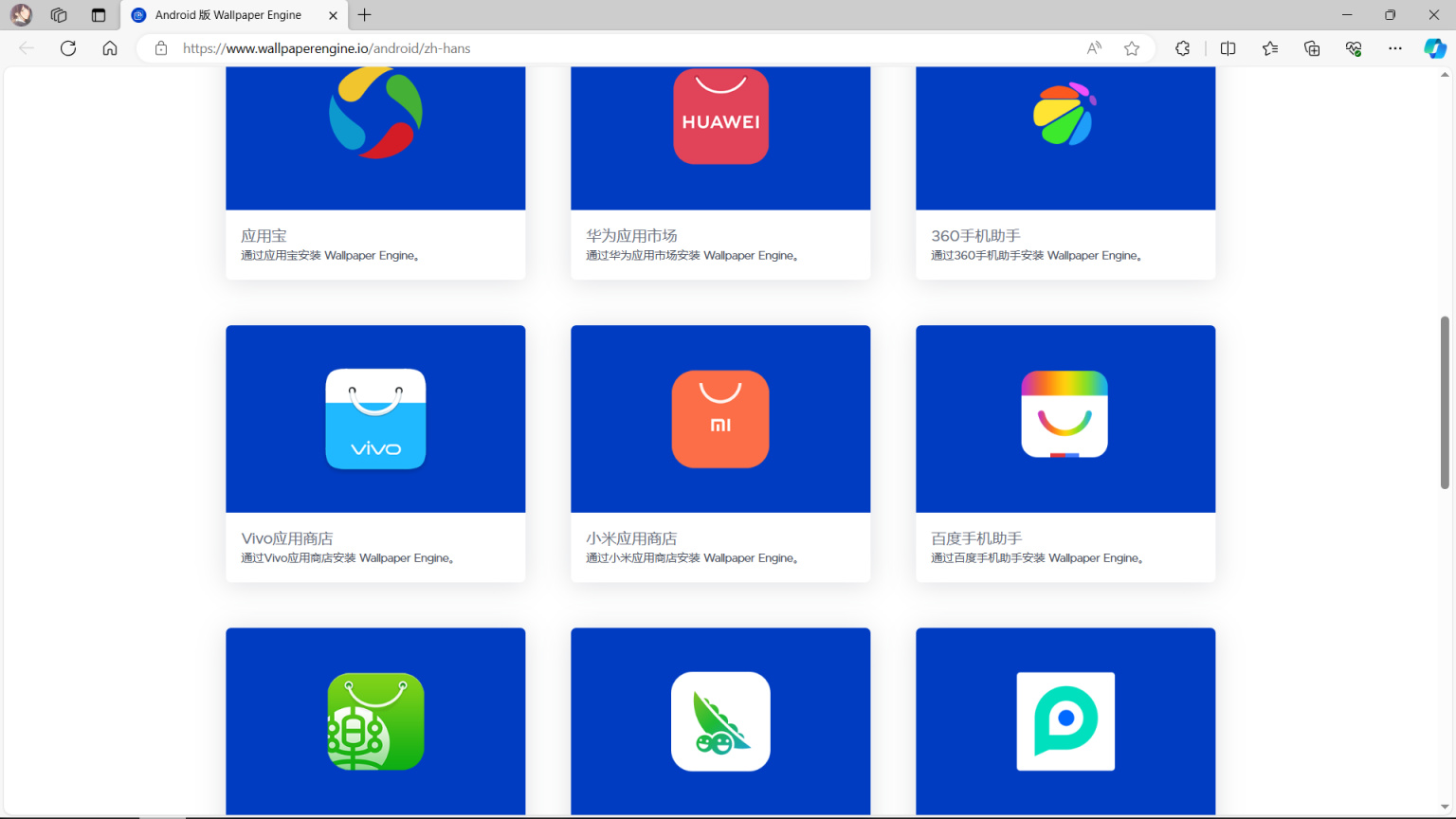Click the scrollbar up arrow
Image resolution: width=1456 pixels, height=819 pixels.
tap(1445, 75)
